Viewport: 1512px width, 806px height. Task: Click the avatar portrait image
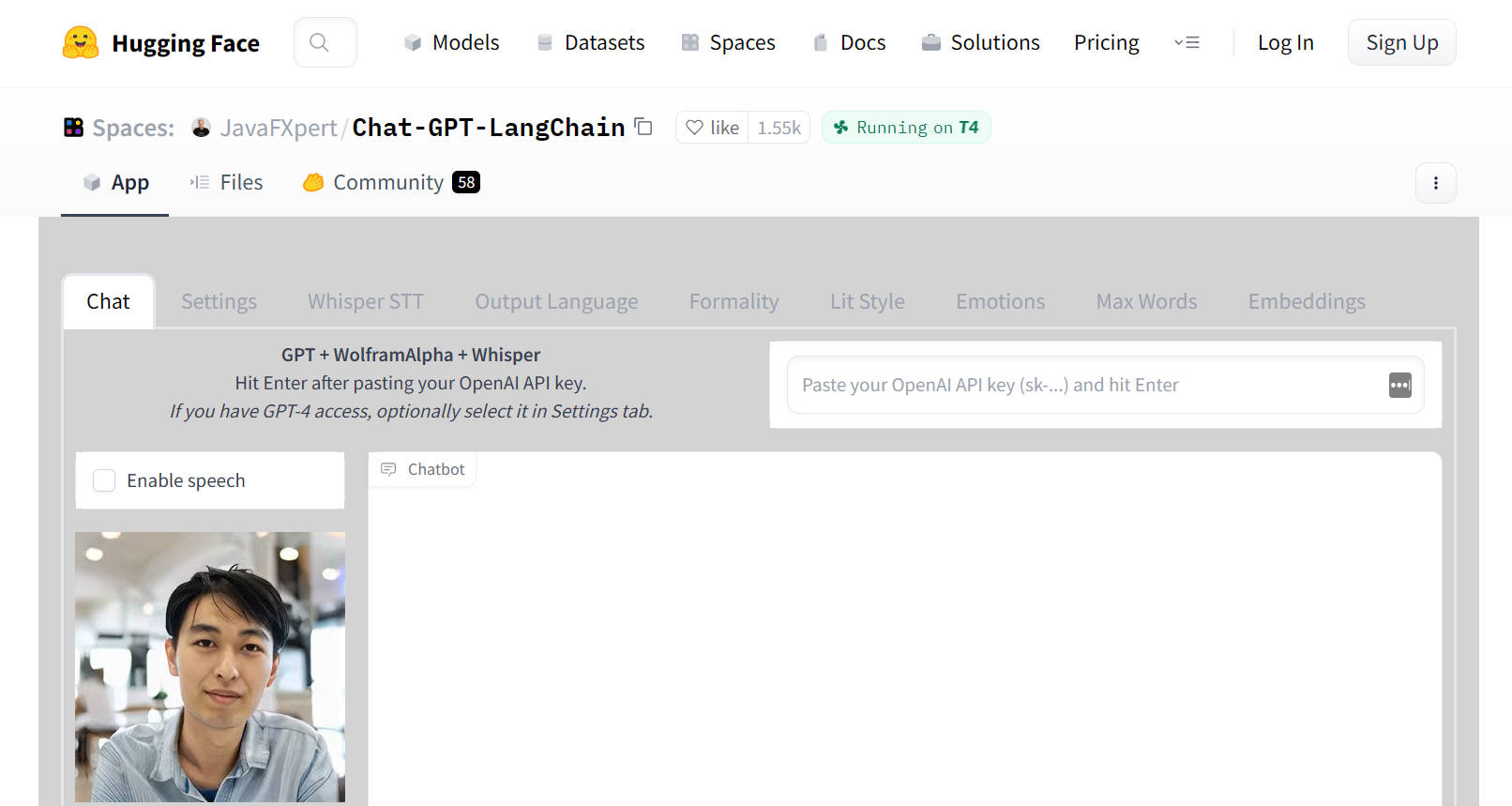(210, 667)
